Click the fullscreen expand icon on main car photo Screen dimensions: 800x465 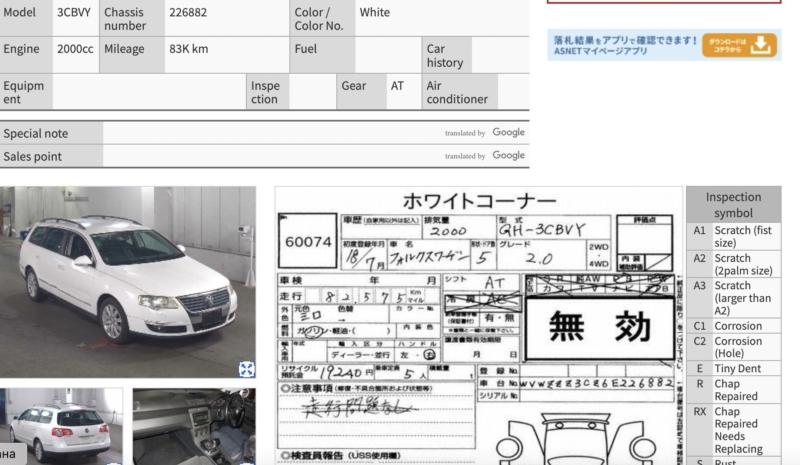click(x=246, y=369)
